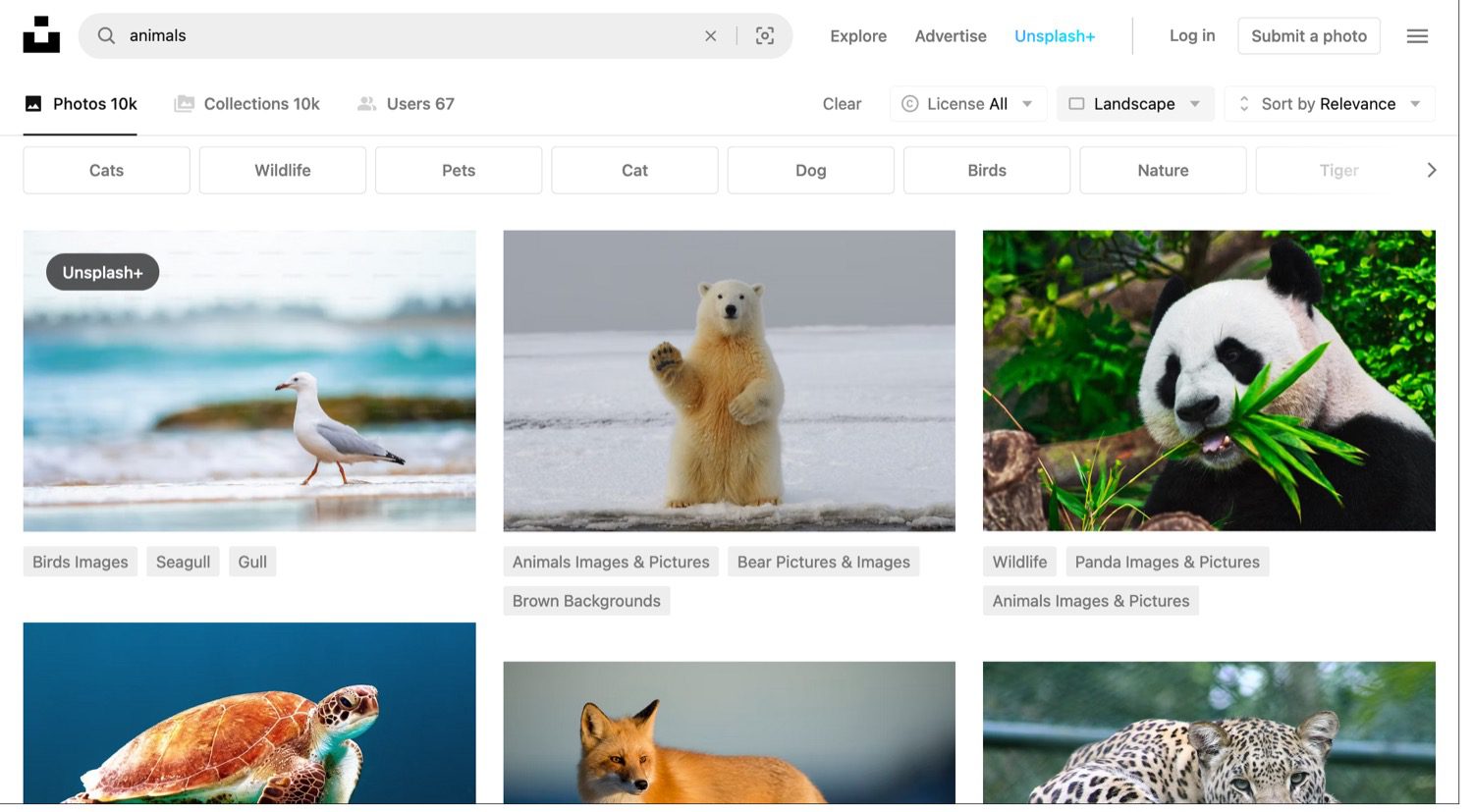Select the Birds filter chip

[x=986, y=170]
